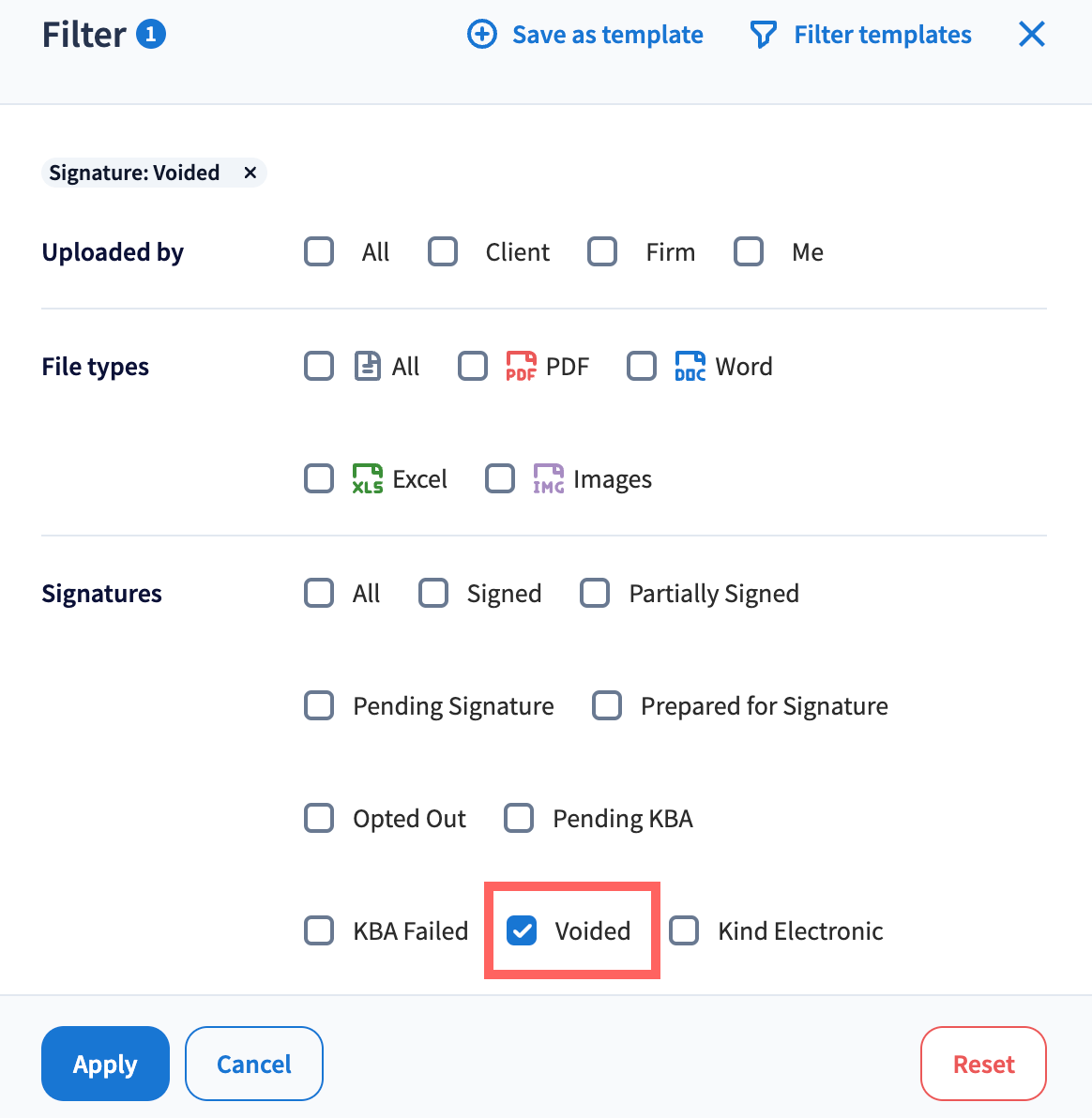Open the Filter templates link
The image size is (1092, 1118).
point(882,36)
